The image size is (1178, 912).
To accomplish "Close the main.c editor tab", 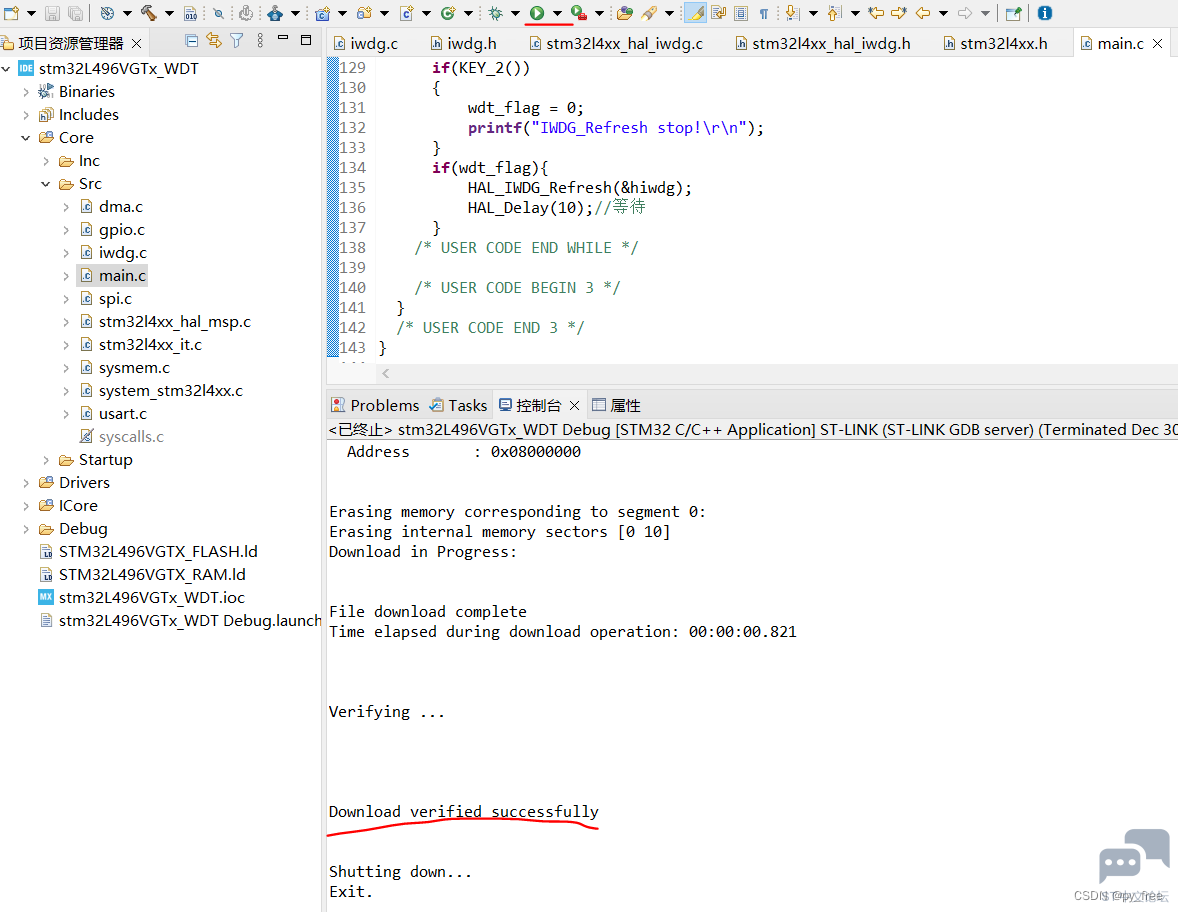I will (x=1158, y=44).
